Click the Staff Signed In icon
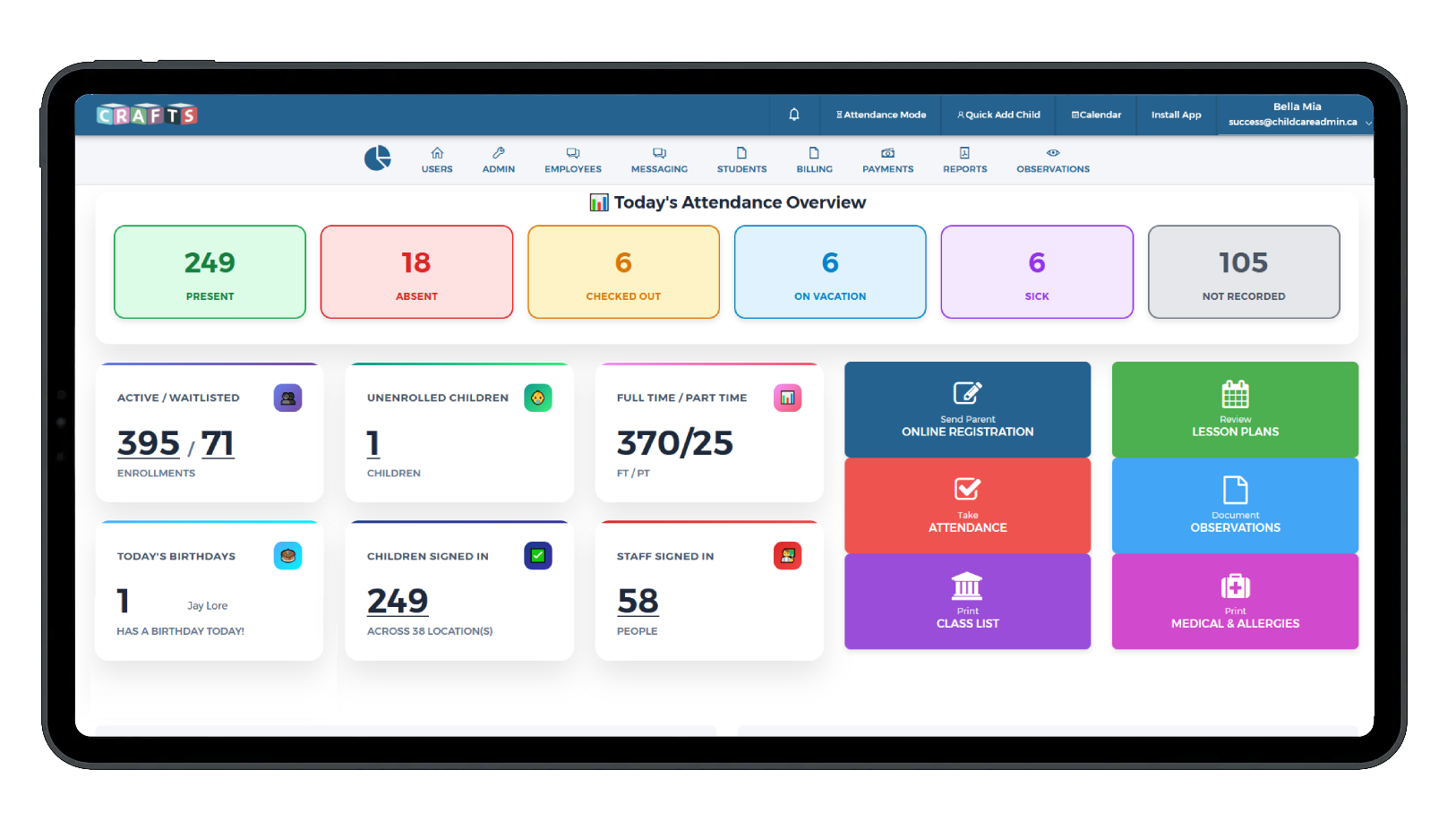Screen dimensions: 1456x838 787,556
